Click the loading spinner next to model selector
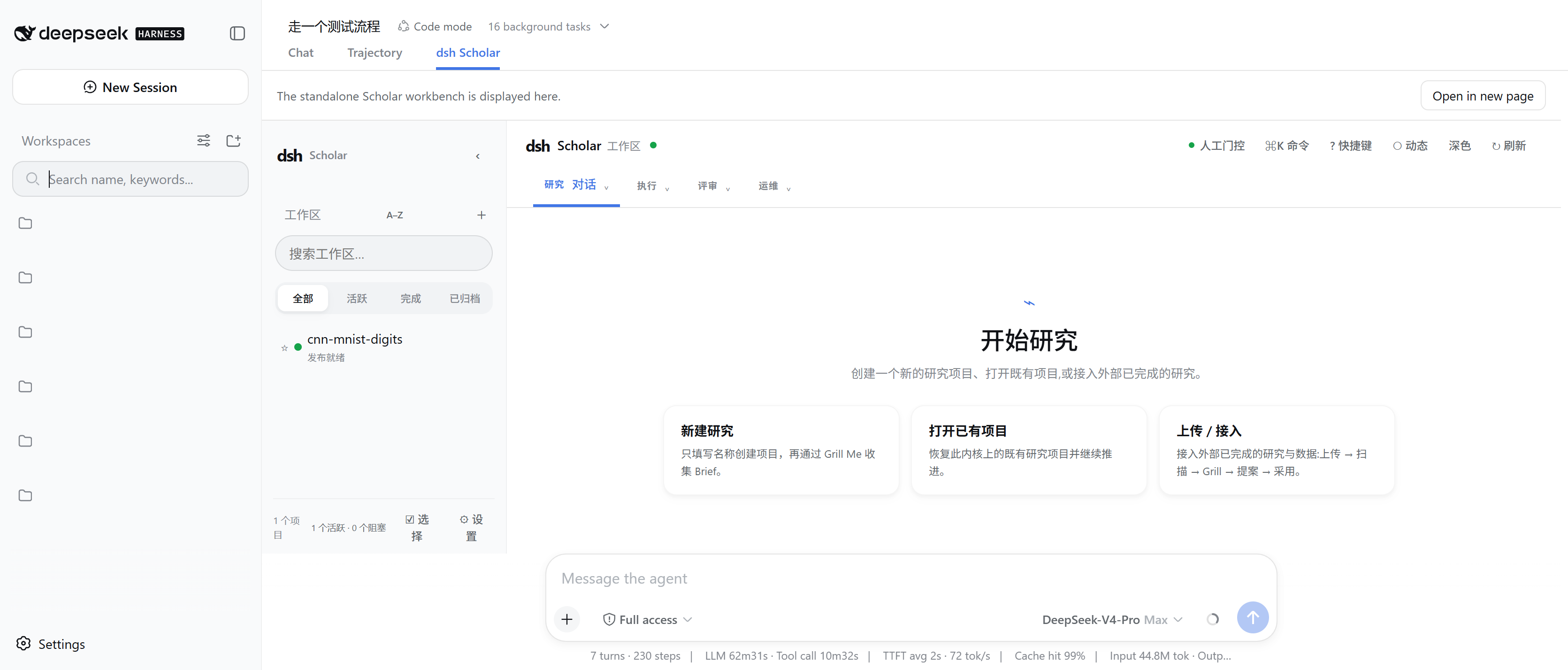The width and height of the screenshot is (1568, 670). coord(1213,619)
